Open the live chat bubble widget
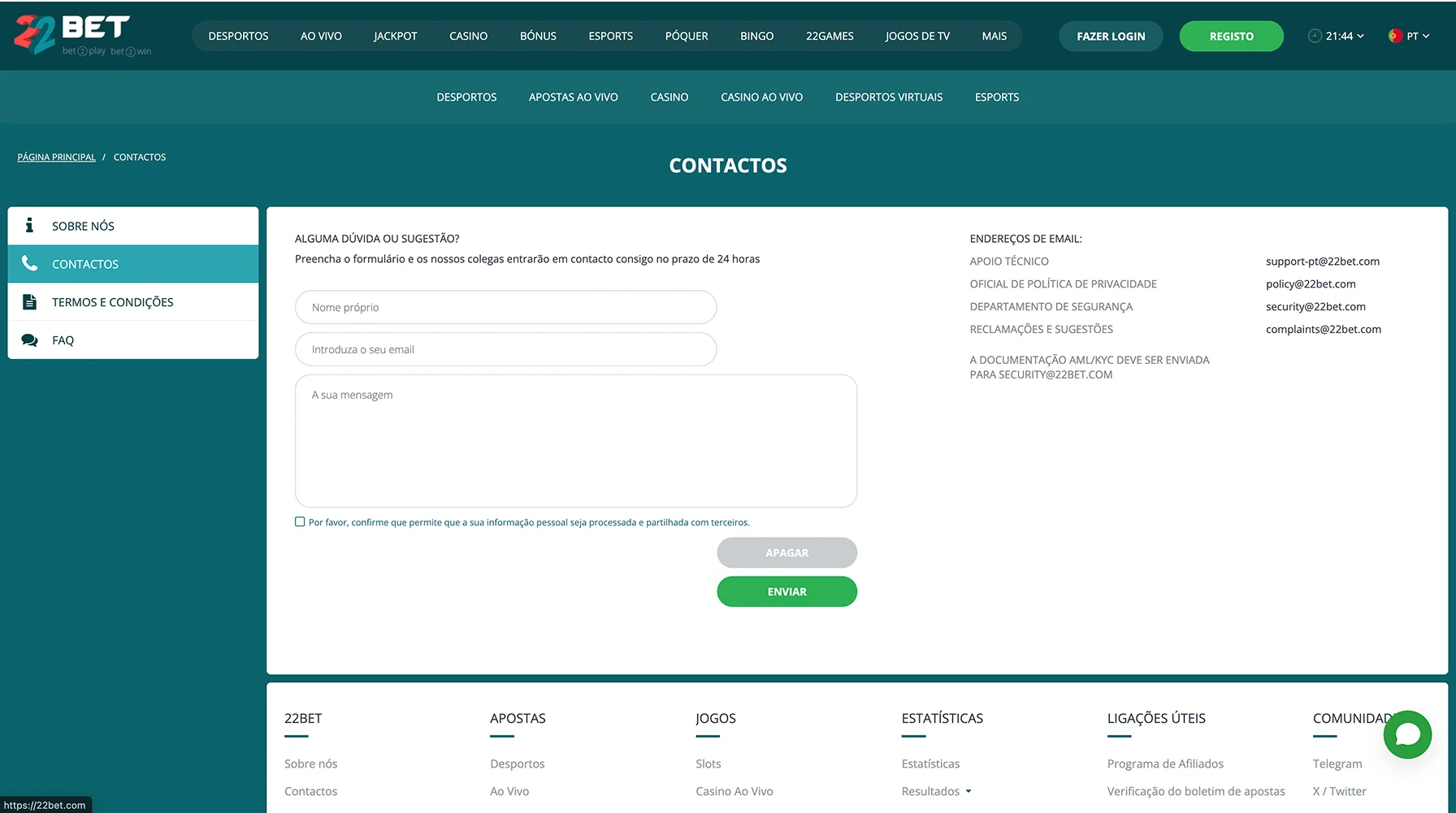This screenshot has width=1456, height=813. point(1407,734)
